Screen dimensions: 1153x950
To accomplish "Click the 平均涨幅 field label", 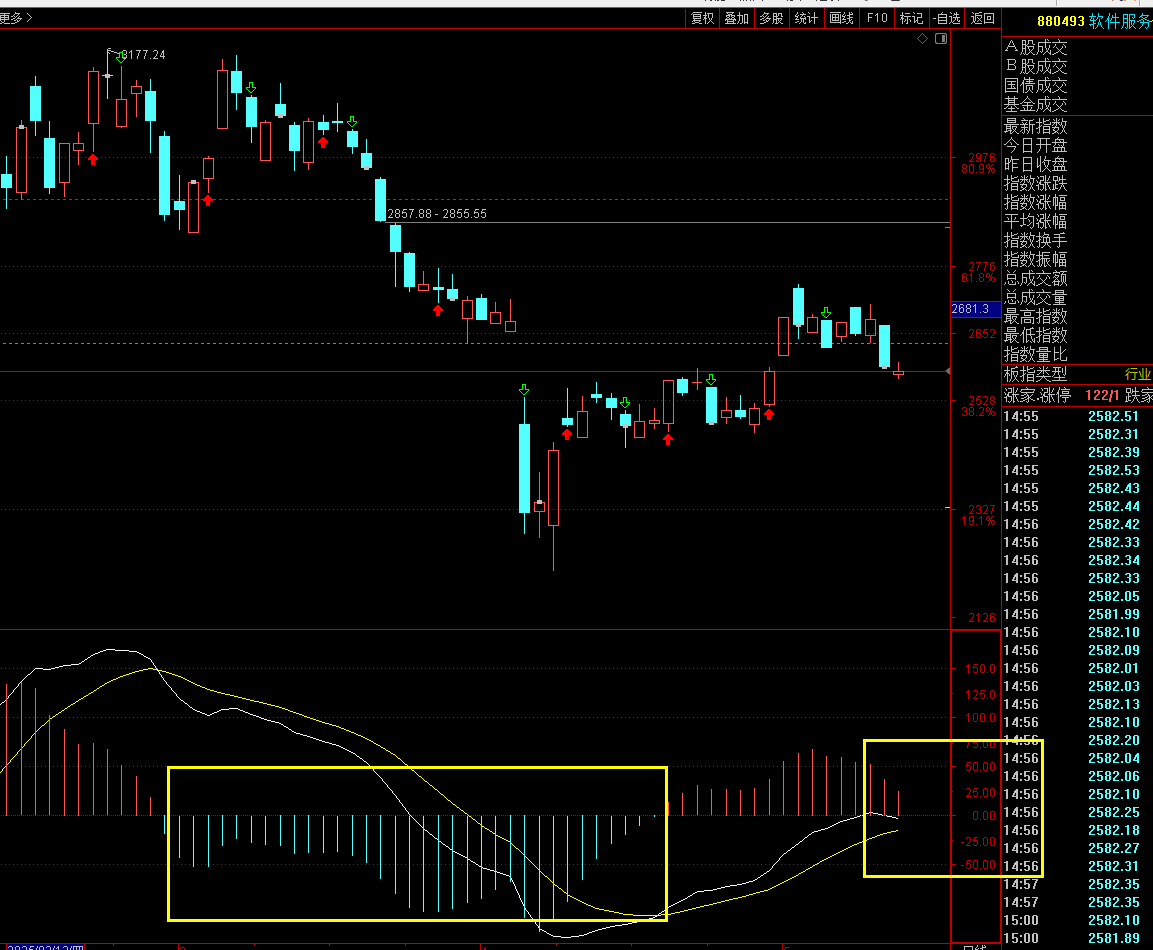I will point(1035,221).
